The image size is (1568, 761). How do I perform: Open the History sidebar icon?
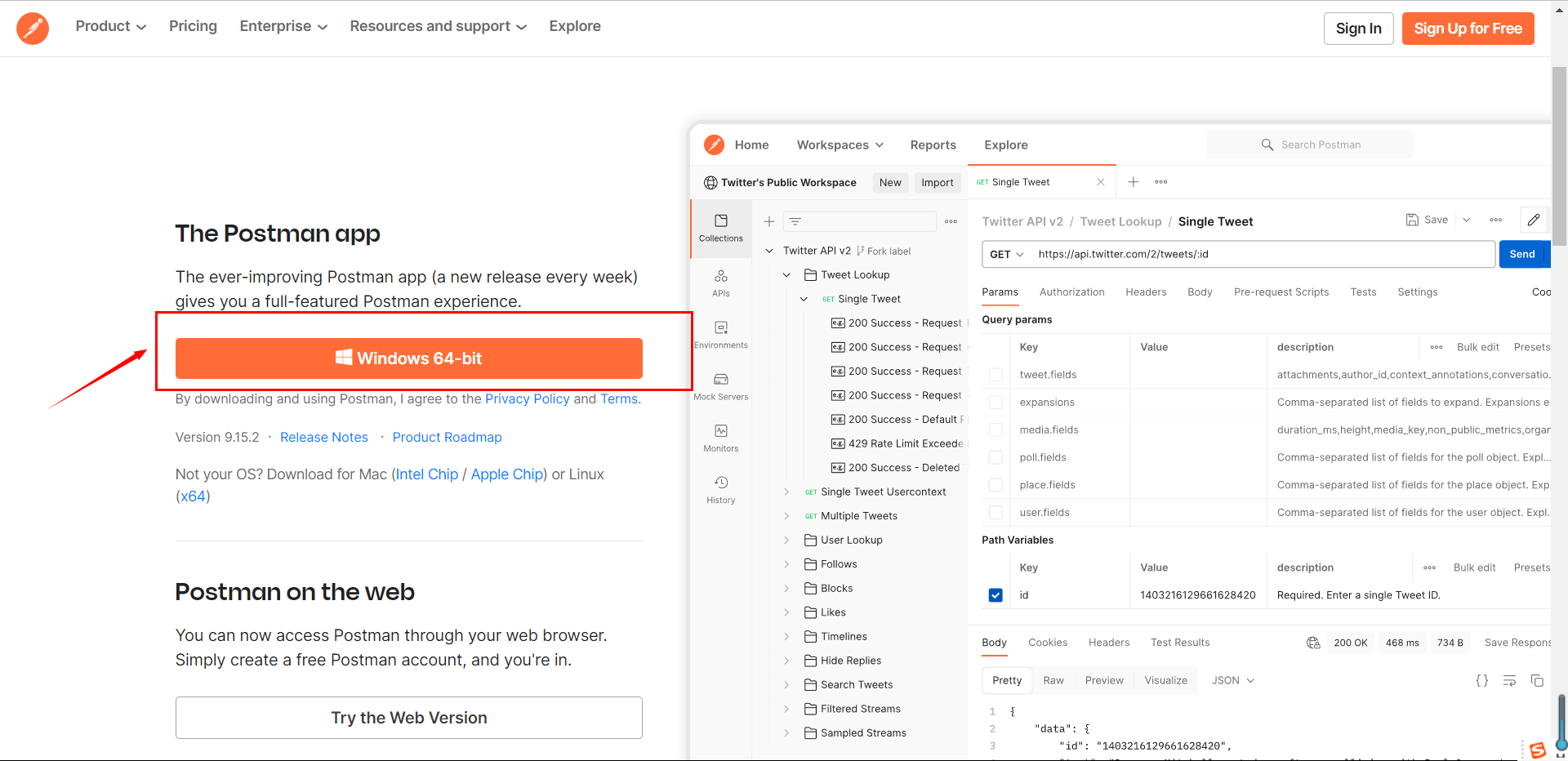tap(721, 483)
